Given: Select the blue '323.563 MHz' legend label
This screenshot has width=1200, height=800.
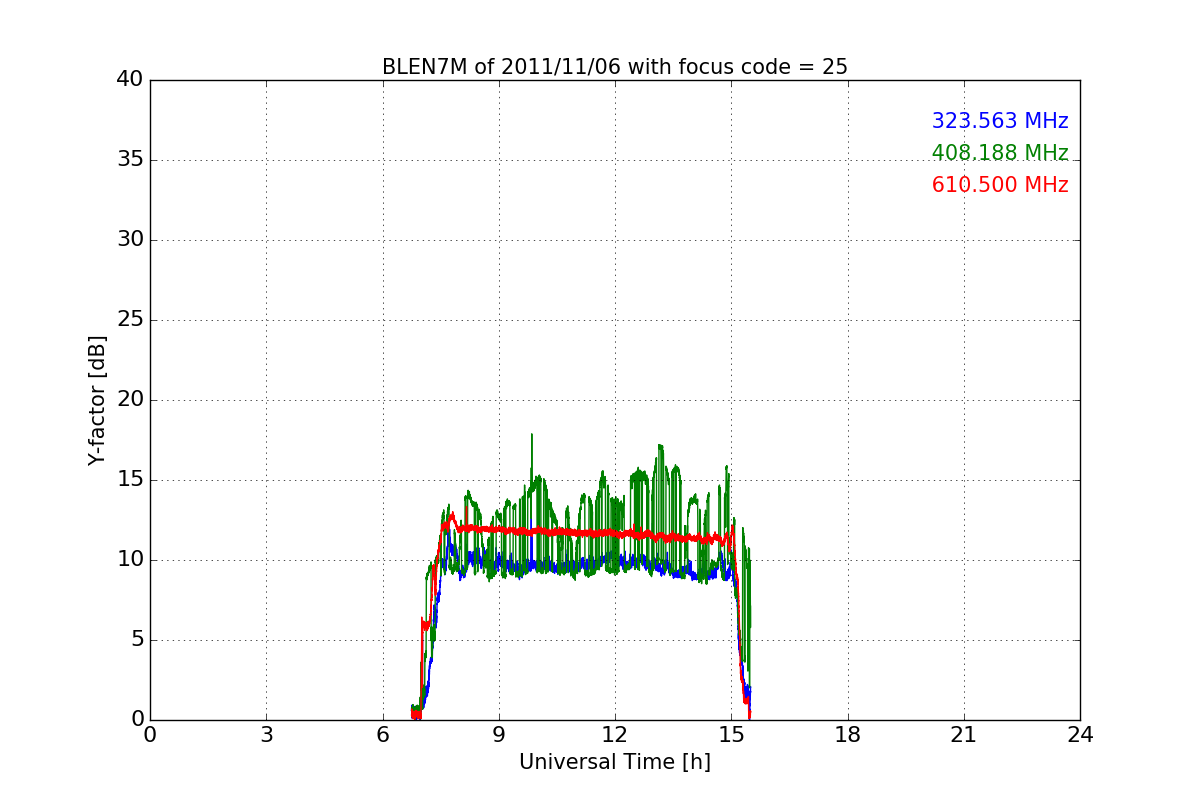Looking at the screenshot, I should (1000, 121).
